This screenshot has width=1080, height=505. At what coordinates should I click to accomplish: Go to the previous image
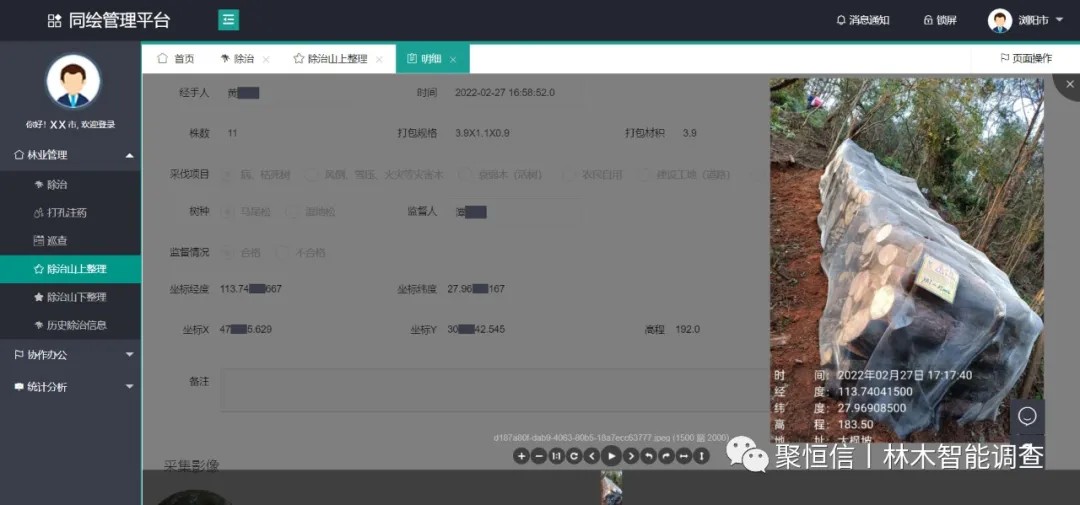point(592,456)
